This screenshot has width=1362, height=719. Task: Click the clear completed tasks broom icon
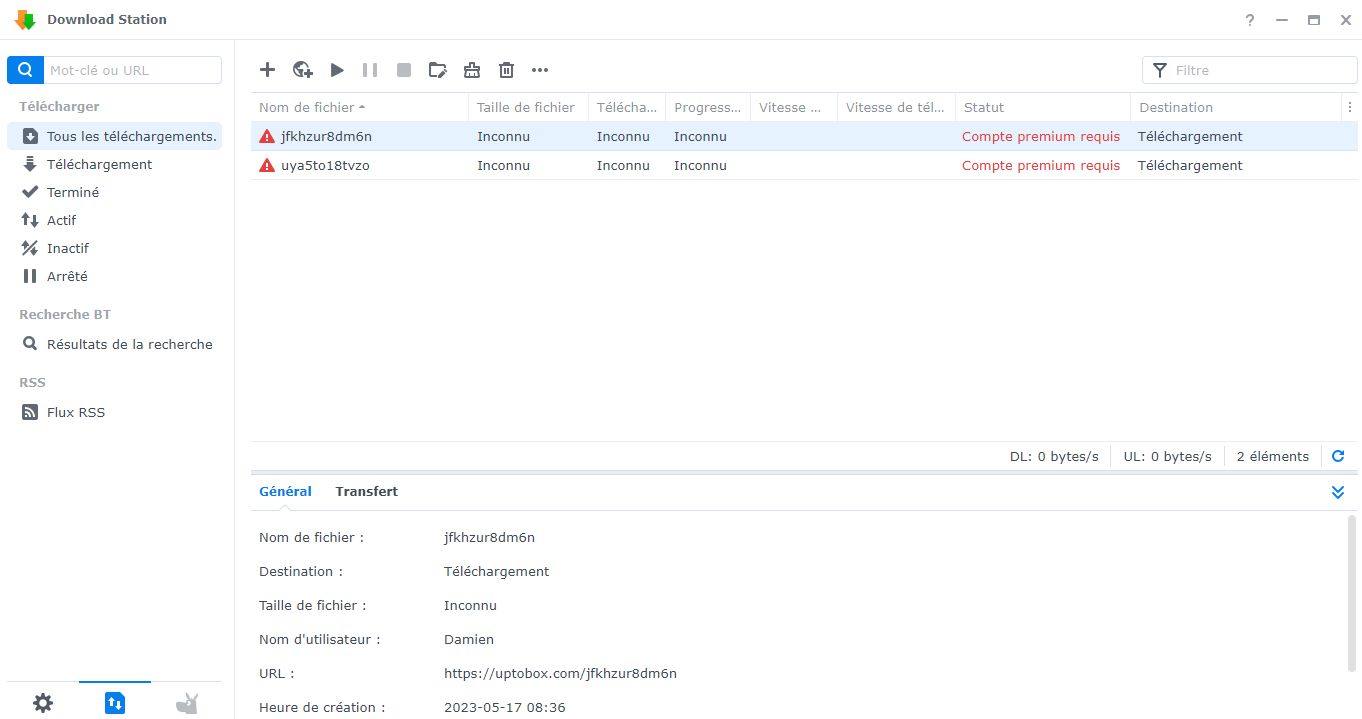tap(472, 70)
